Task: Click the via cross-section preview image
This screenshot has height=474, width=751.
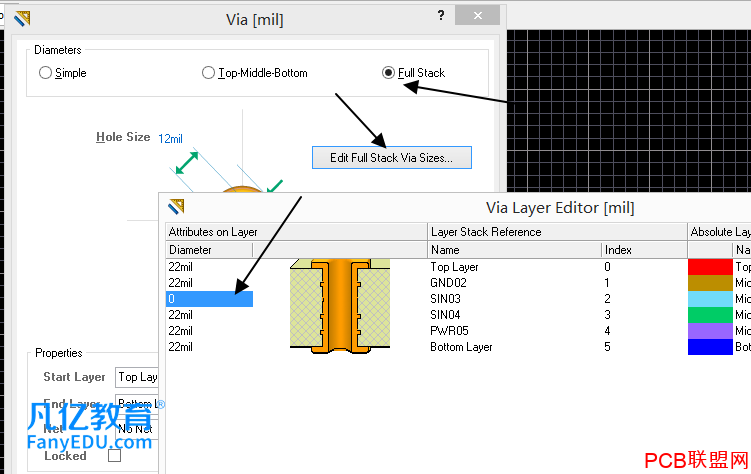Action: pos(340,306)
